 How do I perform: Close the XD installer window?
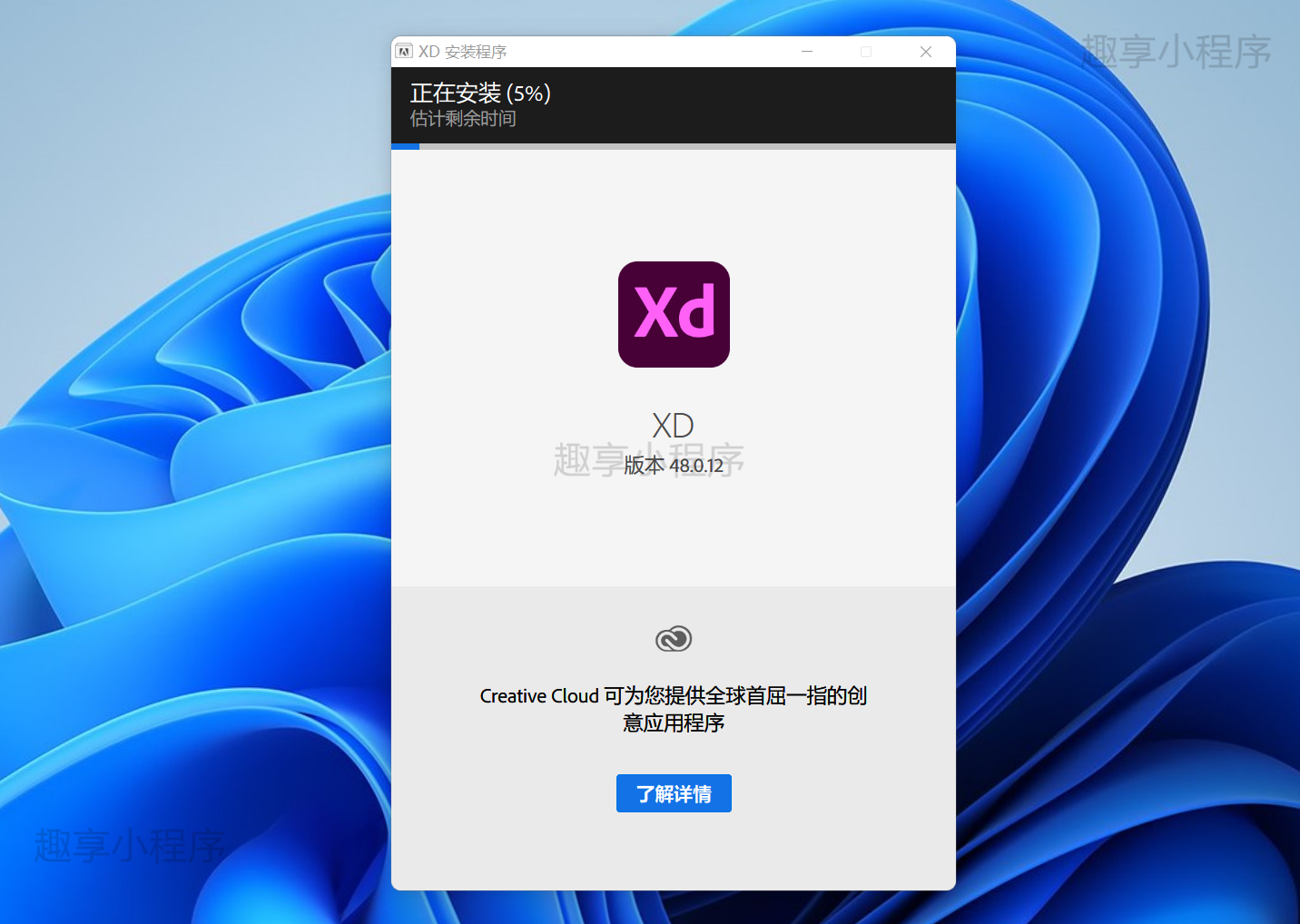pyautogui.click(x=926, y=52)
